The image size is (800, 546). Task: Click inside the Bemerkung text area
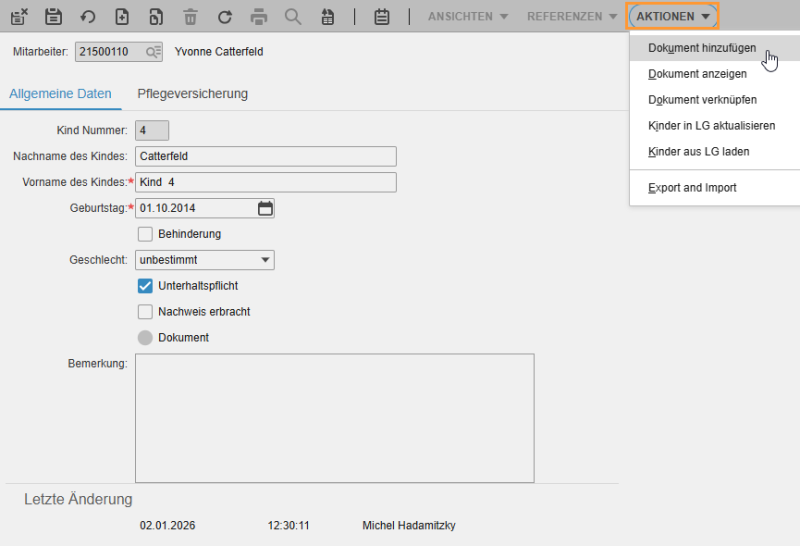[x=335, y=418]
